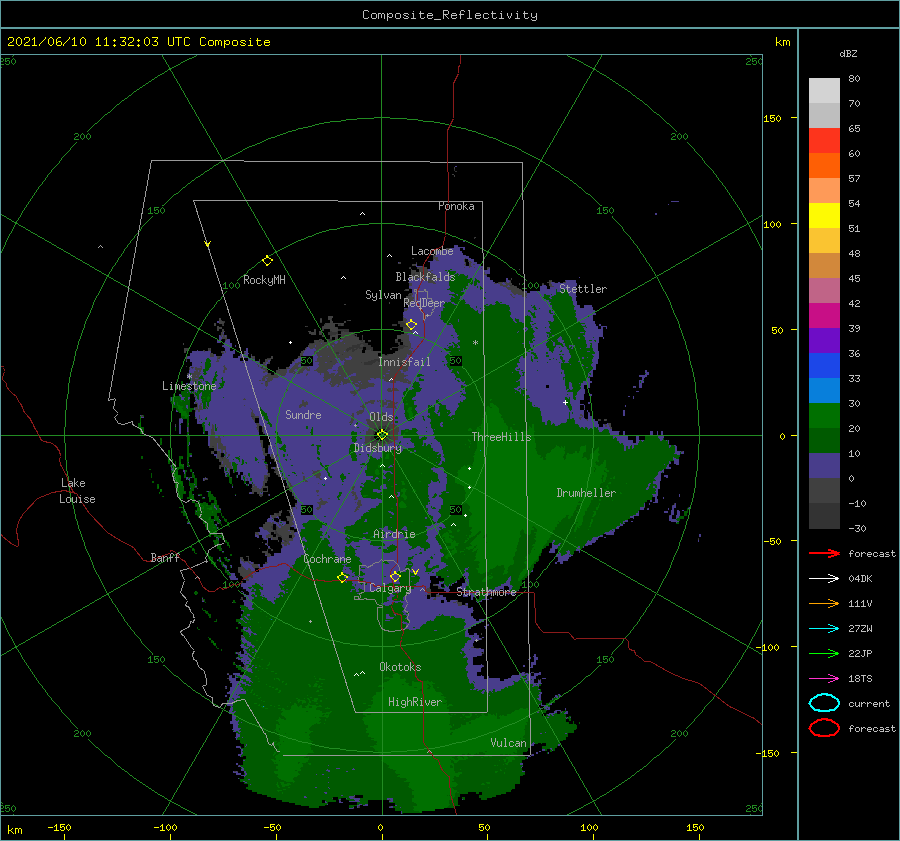
Task: Click the Strathmore label
Action: point(486,592)
